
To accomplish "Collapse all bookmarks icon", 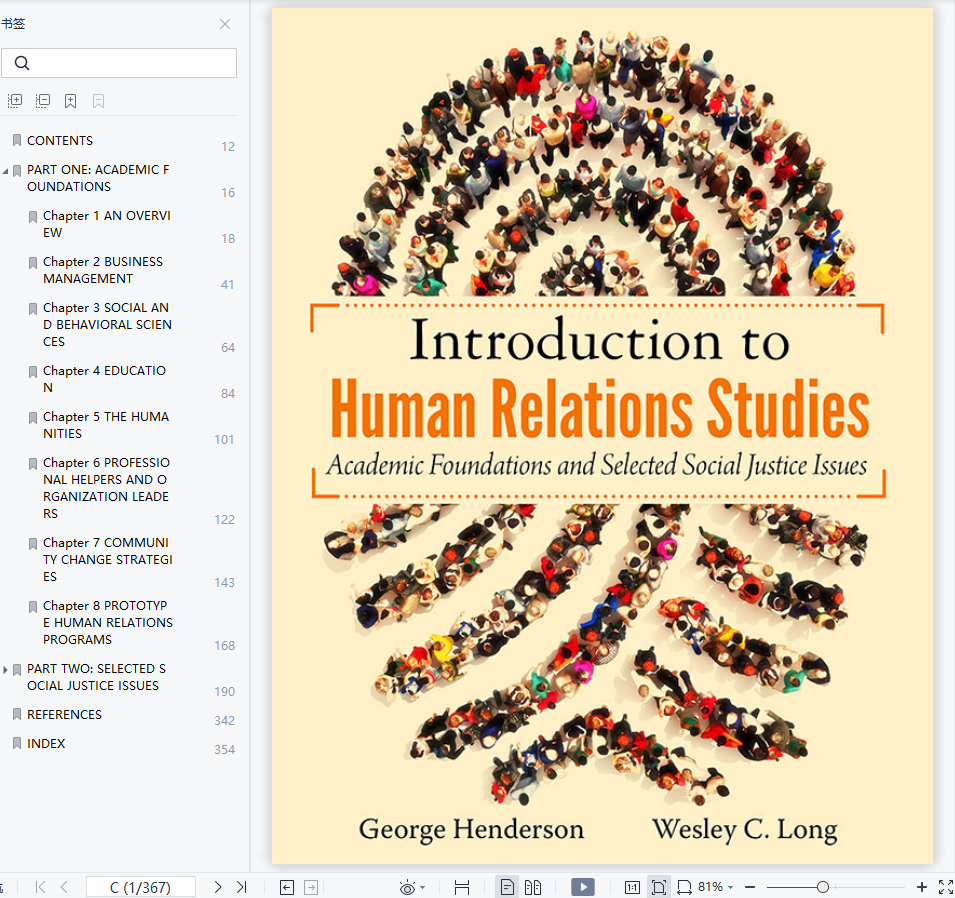I will click(x=43, y=101).
